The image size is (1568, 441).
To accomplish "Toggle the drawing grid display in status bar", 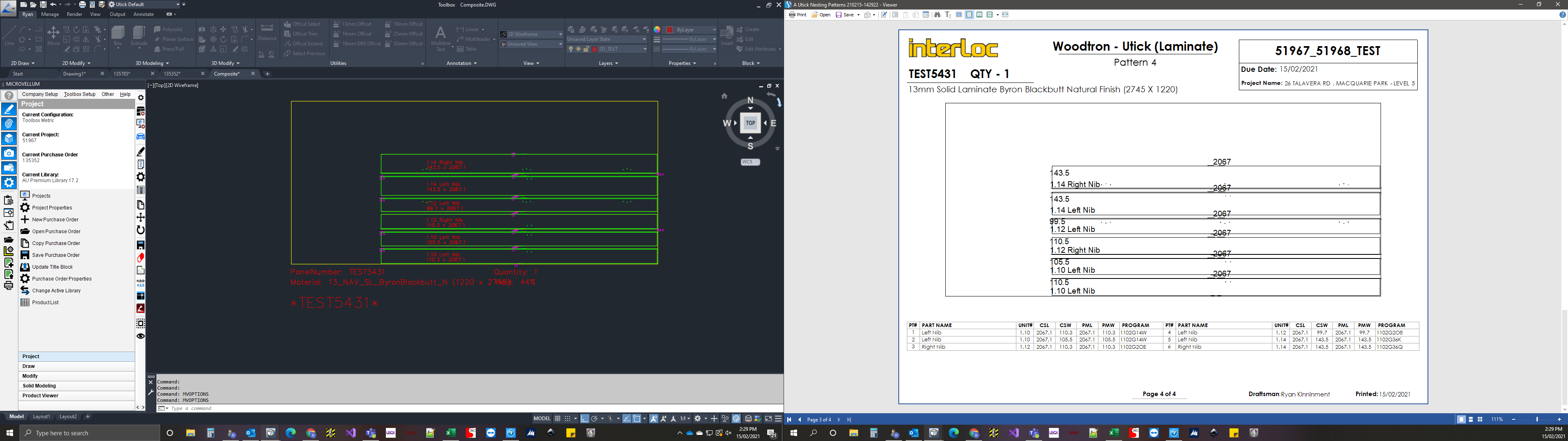I will [x=557, y=419].
